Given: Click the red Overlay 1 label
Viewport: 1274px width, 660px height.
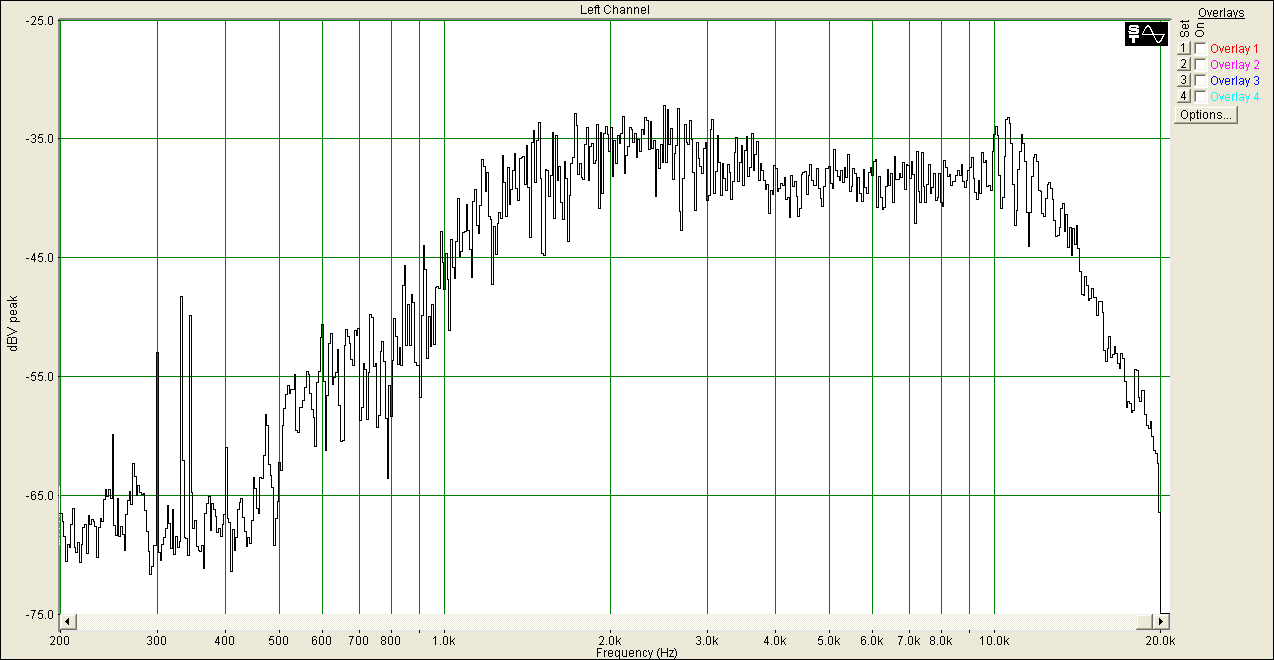Looking at the screenshot, I should point(1235,48).
